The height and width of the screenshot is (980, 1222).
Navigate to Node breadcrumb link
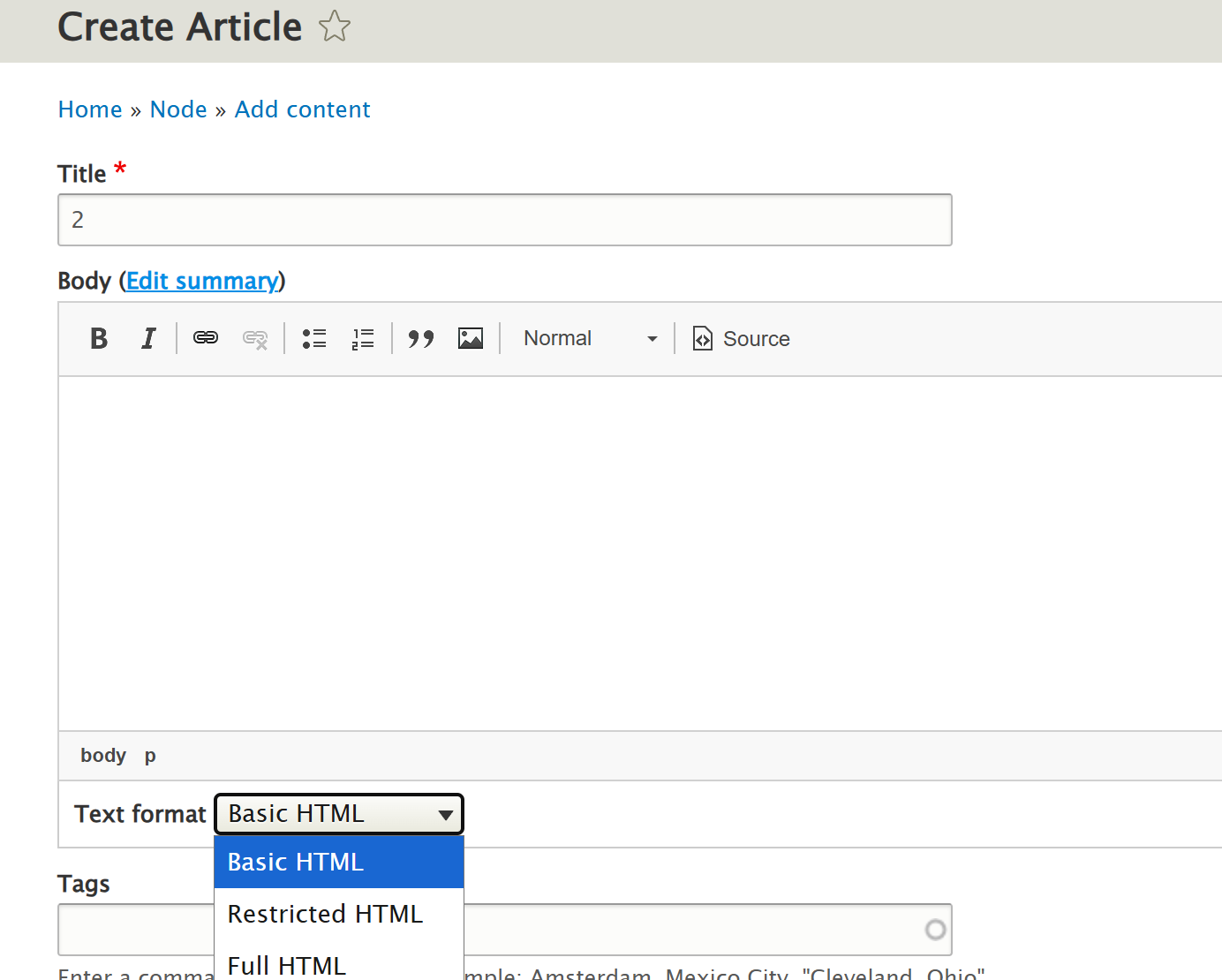point(178,109)
